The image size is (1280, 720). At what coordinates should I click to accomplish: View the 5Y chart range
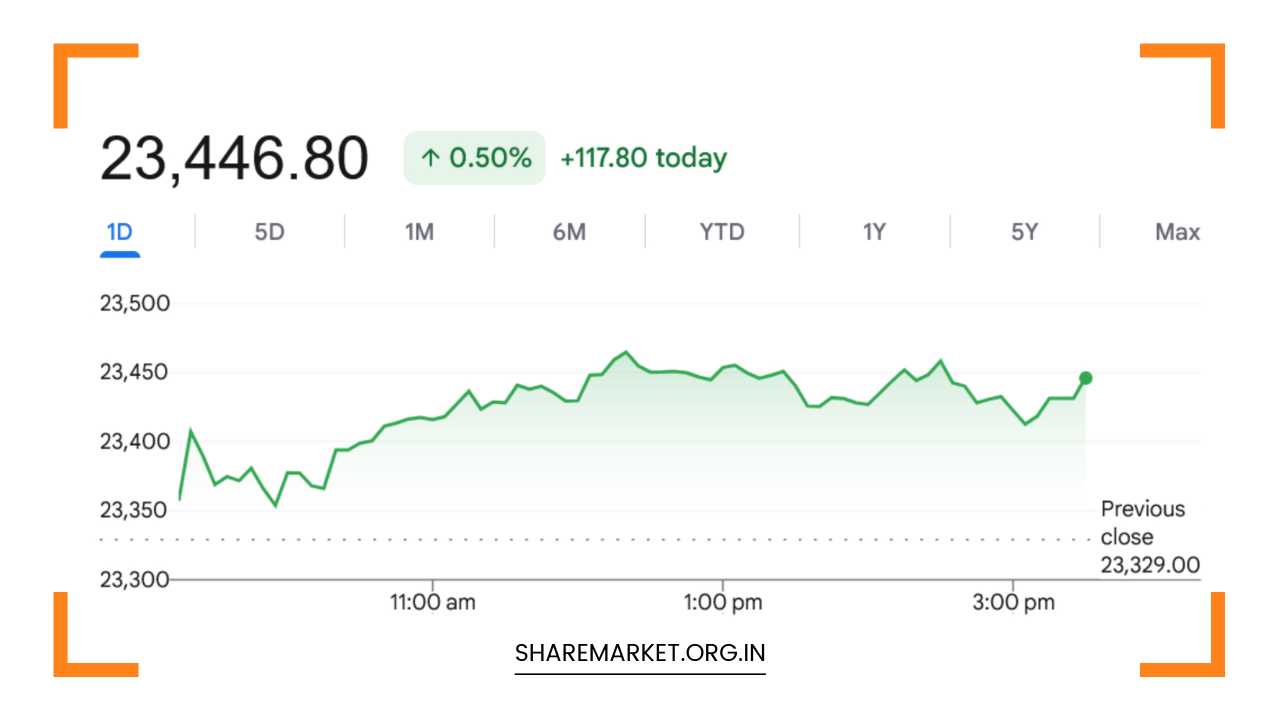(1024, 232)
